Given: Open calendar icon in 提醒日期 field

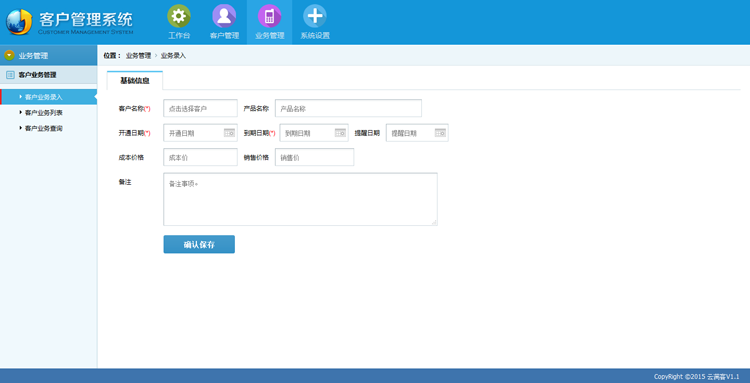Looking at the screenshot, I should click(440, 132).
